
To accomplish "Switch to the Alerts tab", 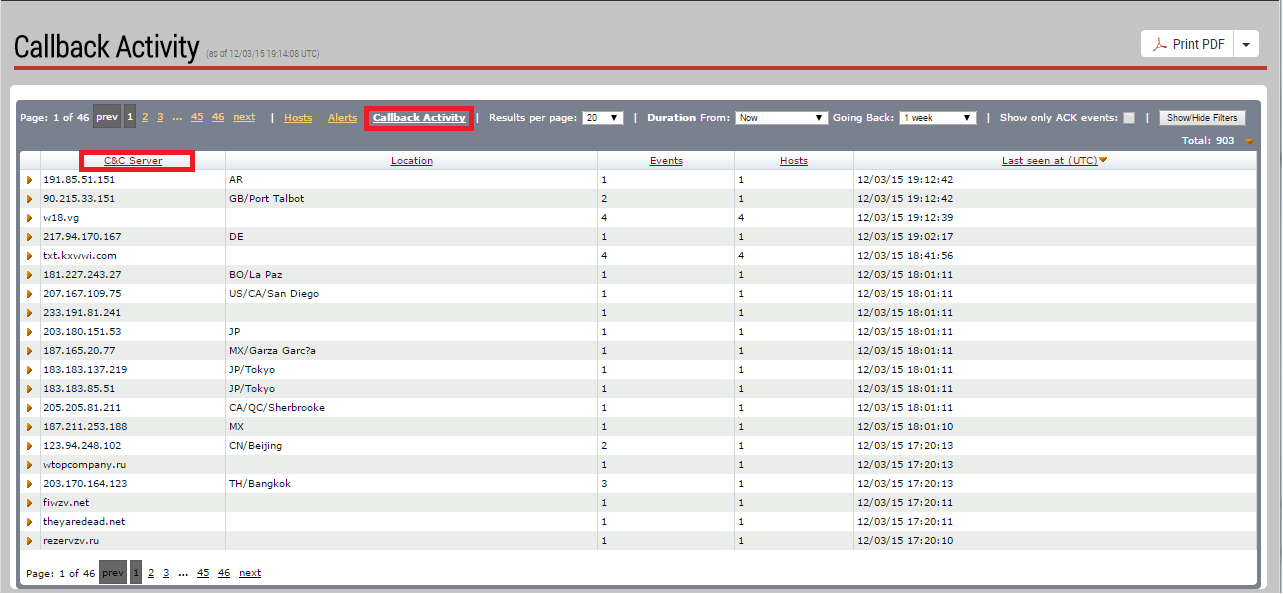I will click(x=342, y=118).
